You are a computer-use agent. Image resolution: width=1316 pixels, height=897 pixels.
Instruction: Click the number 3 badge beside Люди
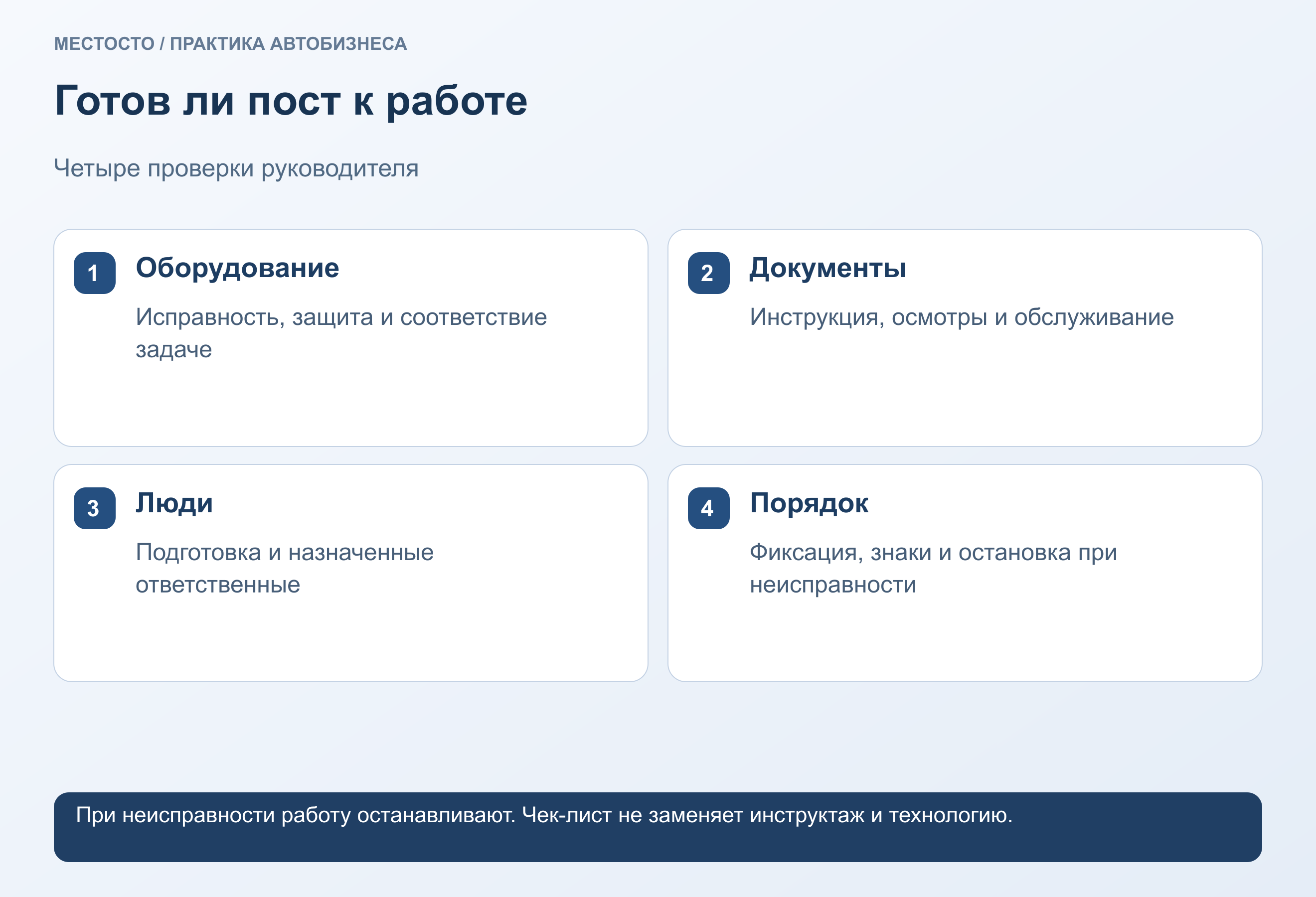pyautogui.click(x=95, y=508)
